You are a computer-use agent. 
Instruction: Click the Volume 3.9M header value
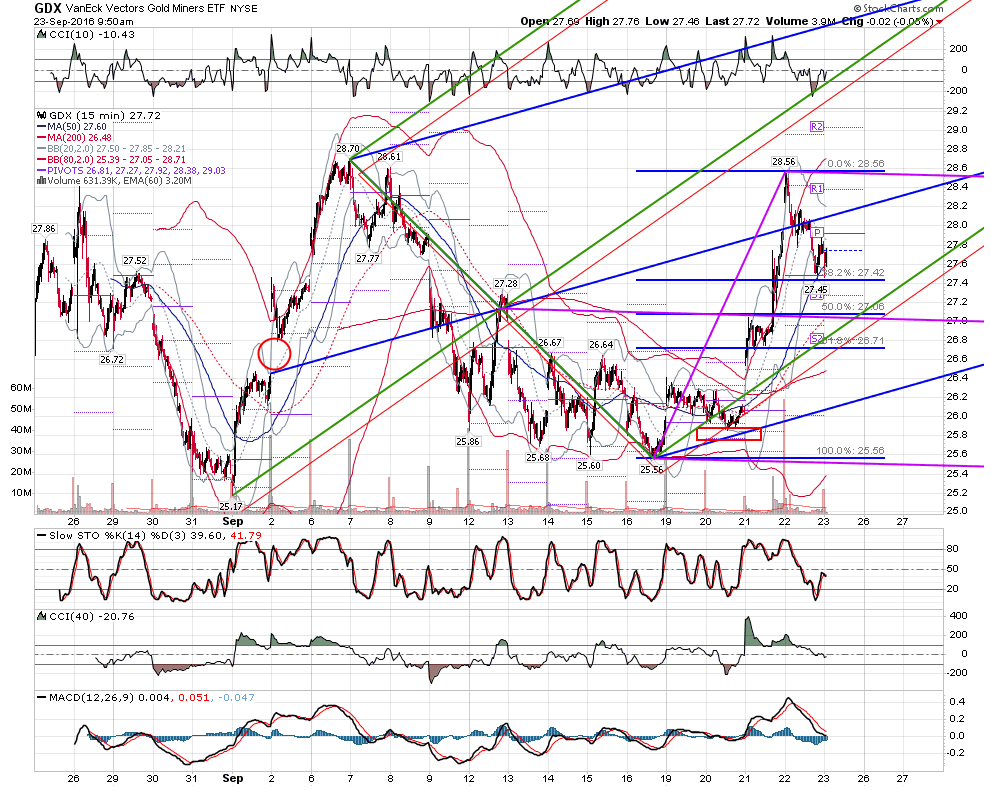pyautogui.click(x=800, y=21)
